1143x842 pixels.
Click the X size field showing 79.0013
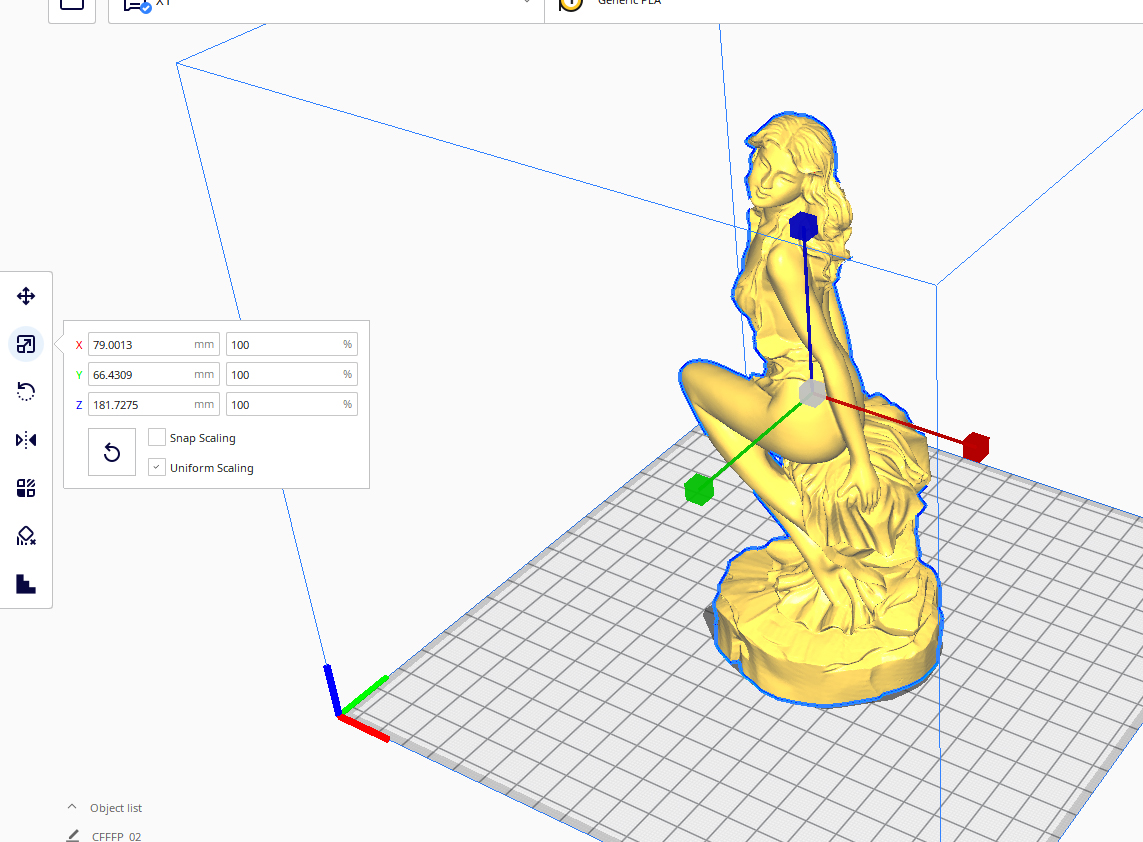click(x=154, y=344)
